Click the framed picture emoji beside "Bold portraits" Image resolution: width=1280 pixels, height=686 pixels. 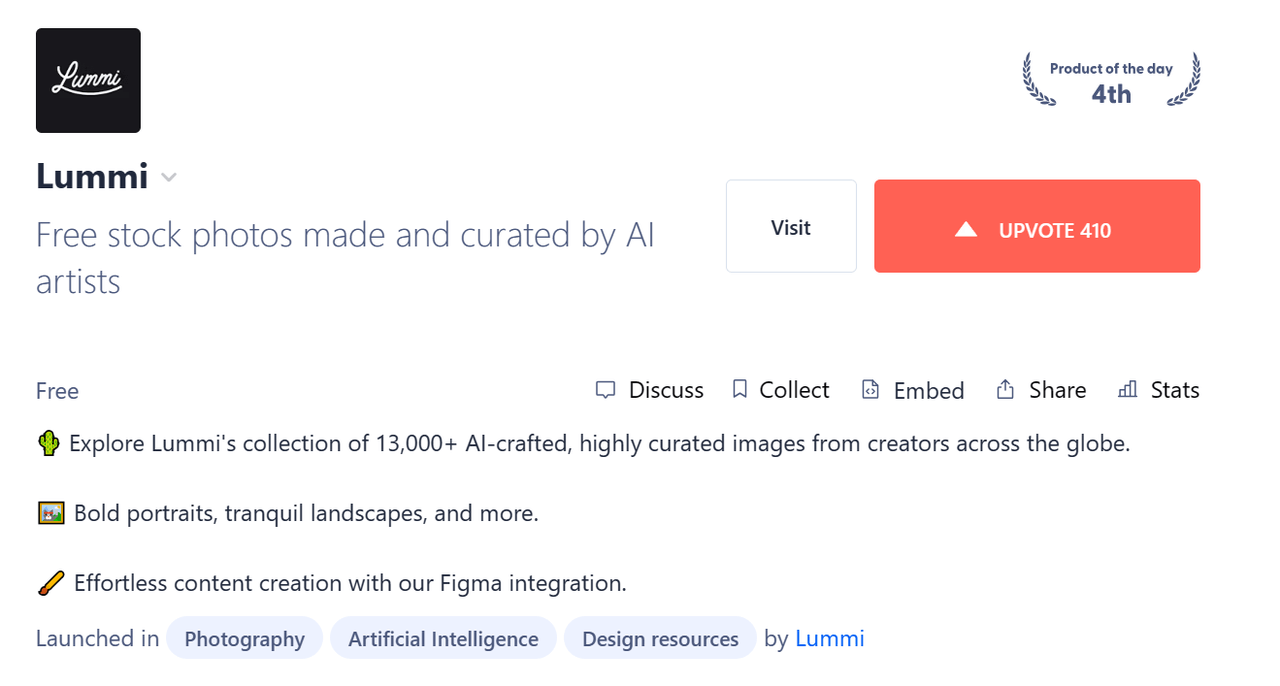pos(51,513)
